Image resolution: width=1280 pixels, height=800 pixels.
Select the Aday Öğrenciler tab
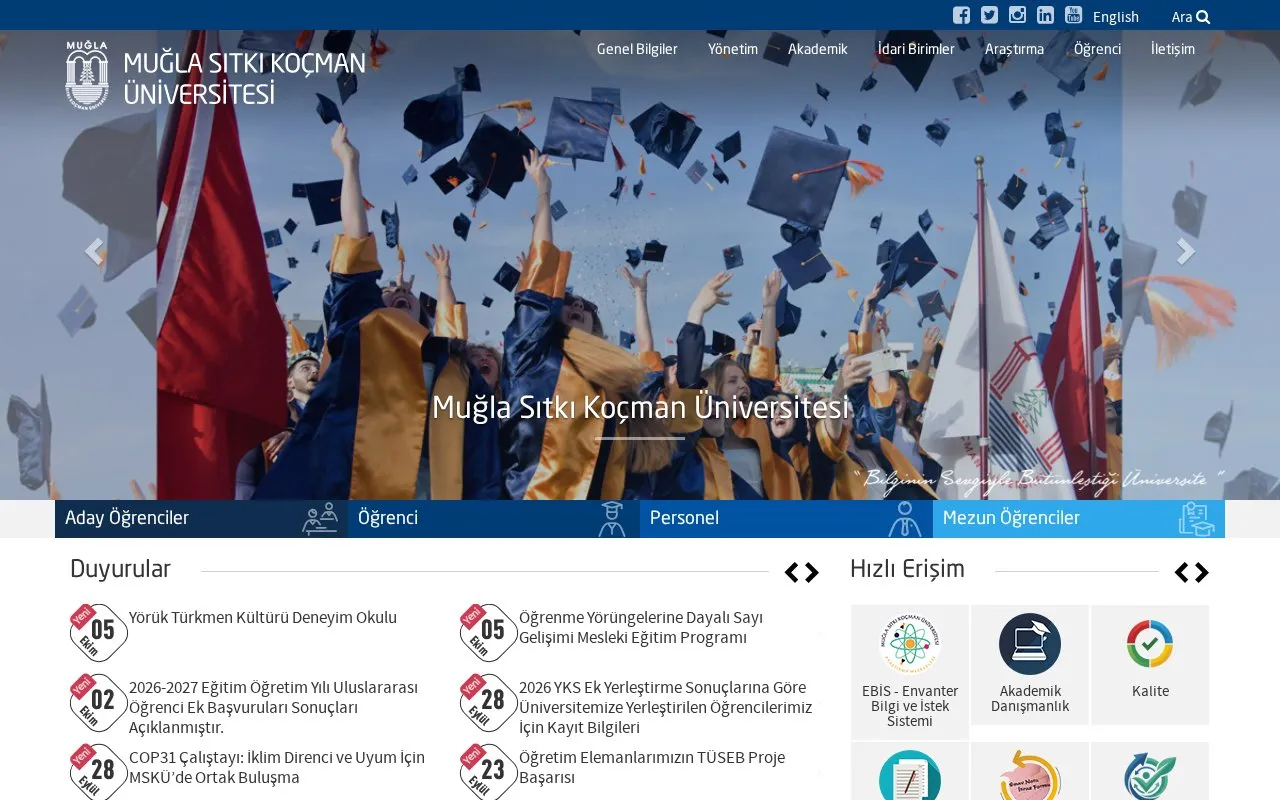(201, 519)
